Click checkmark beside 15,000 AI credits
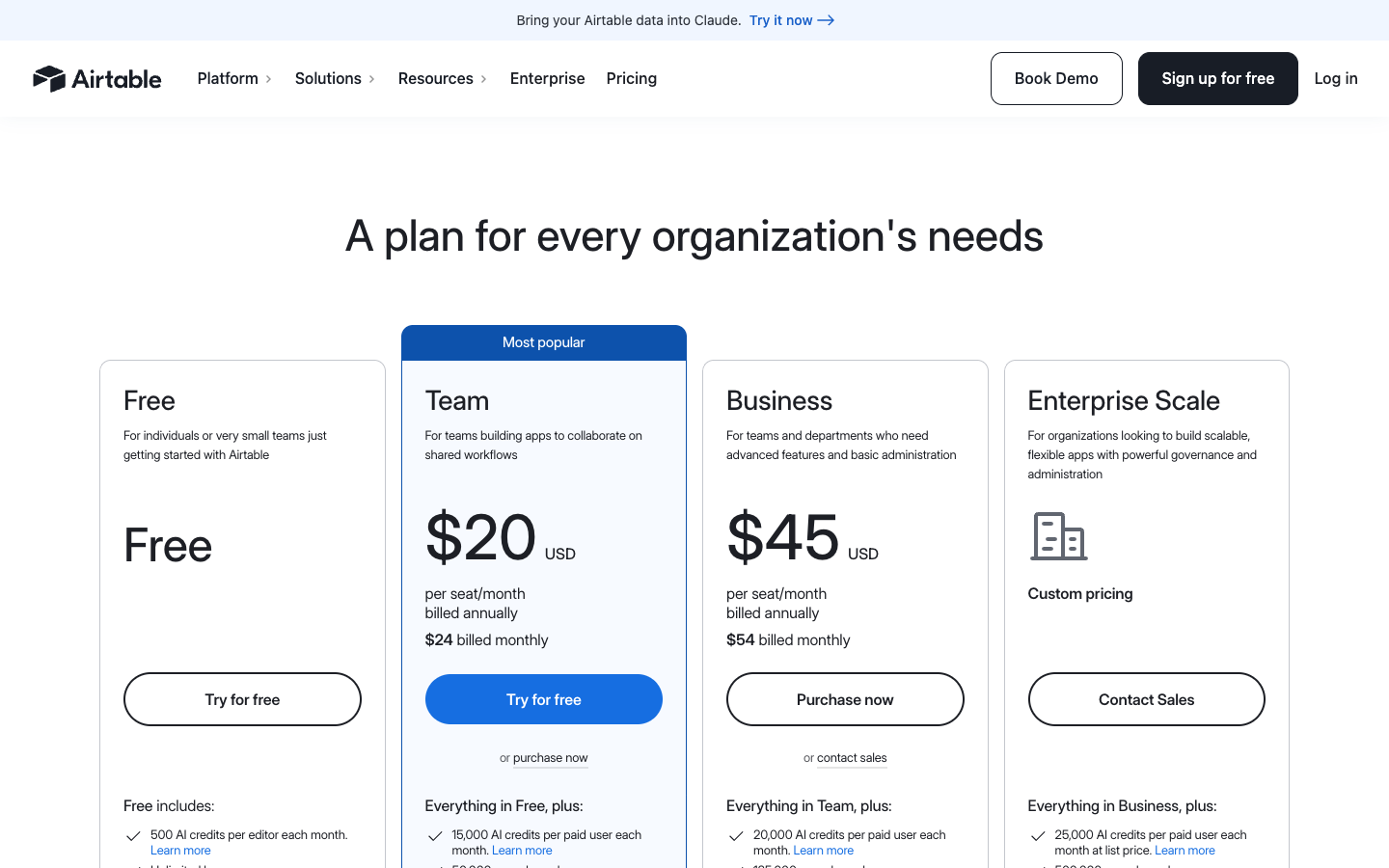Image resolution: width=1389 pixels, height=868 pixels. click(435, 836)
